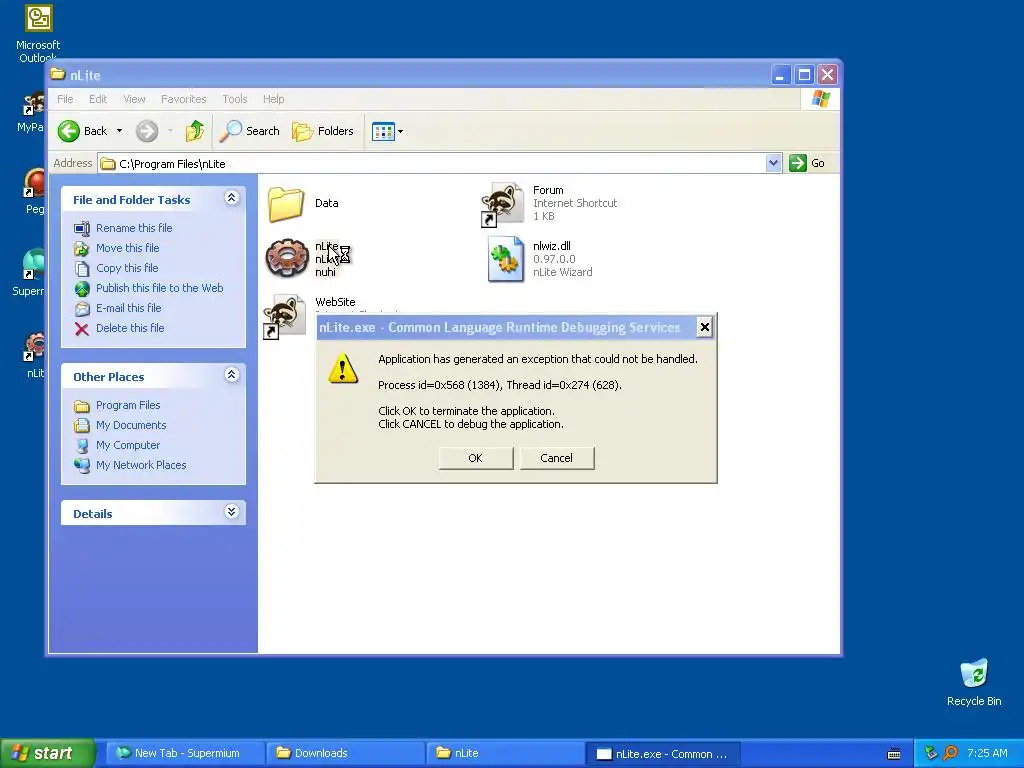1024x768 pixels.
Task: Switch to New Tab - Supermium taskbar button
Action: (x=186, y=753)
